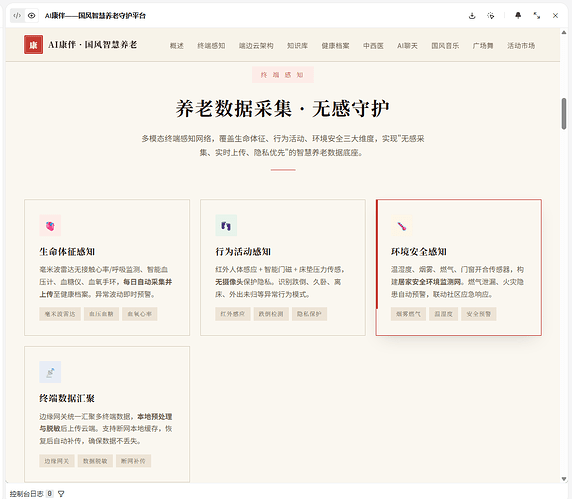Open the 中西医 nav item
This screenshot has width=572, height=499.
(373, 46)
